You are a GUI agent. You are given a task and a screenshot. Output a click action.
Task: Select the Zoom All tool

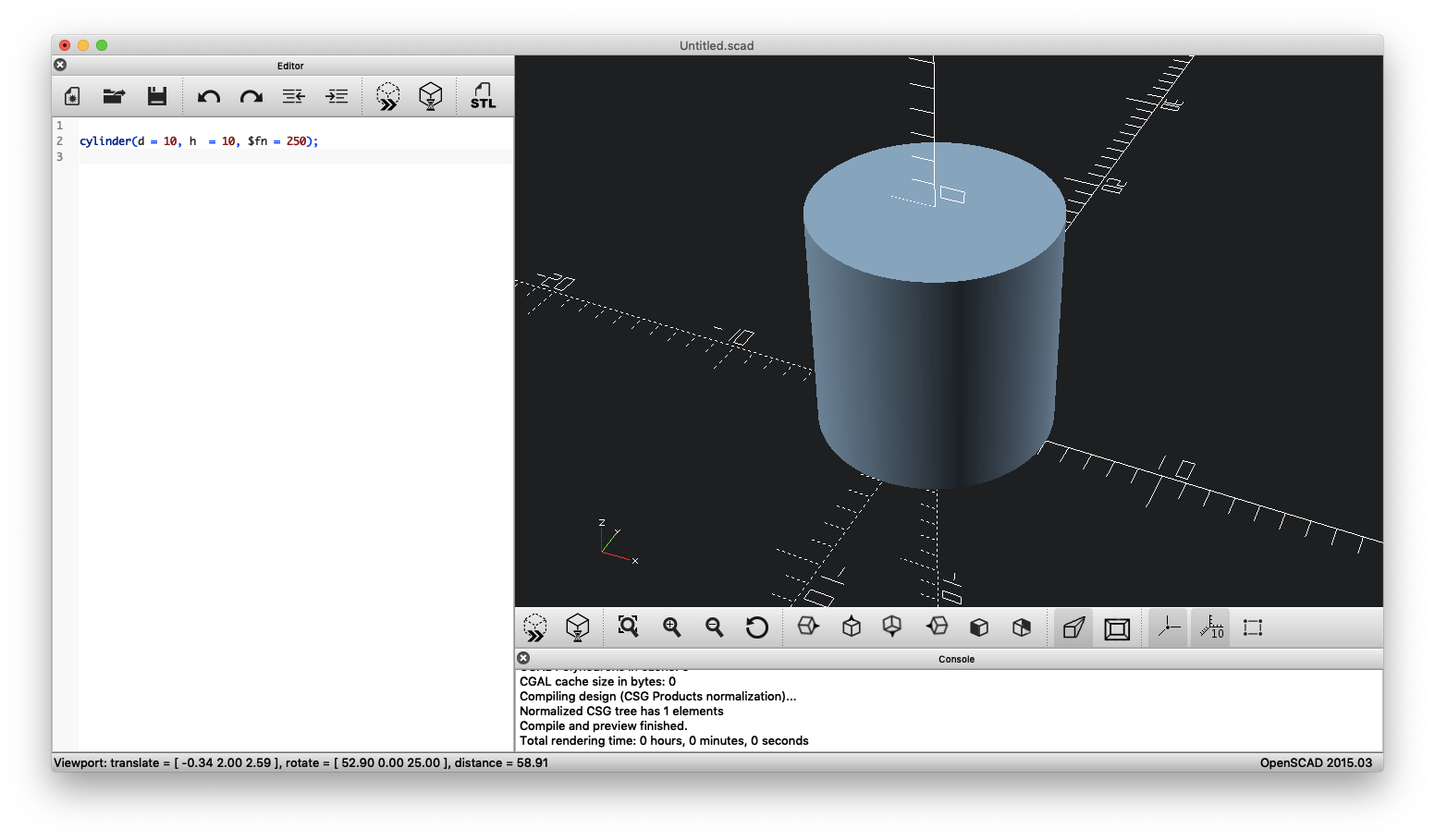(x=628, y=627)
